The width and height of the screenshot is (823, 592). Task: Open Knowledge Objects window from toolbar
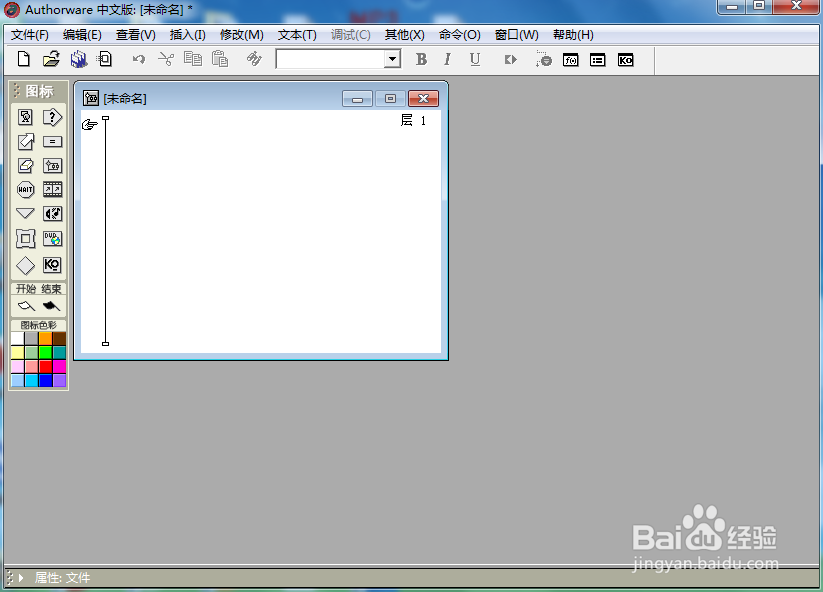625,60
